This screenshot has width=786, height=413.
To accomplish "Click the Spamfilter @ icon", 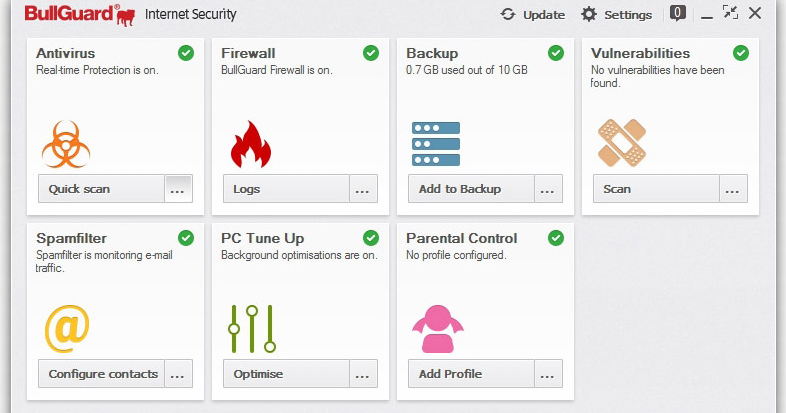I will coord(67,328).
